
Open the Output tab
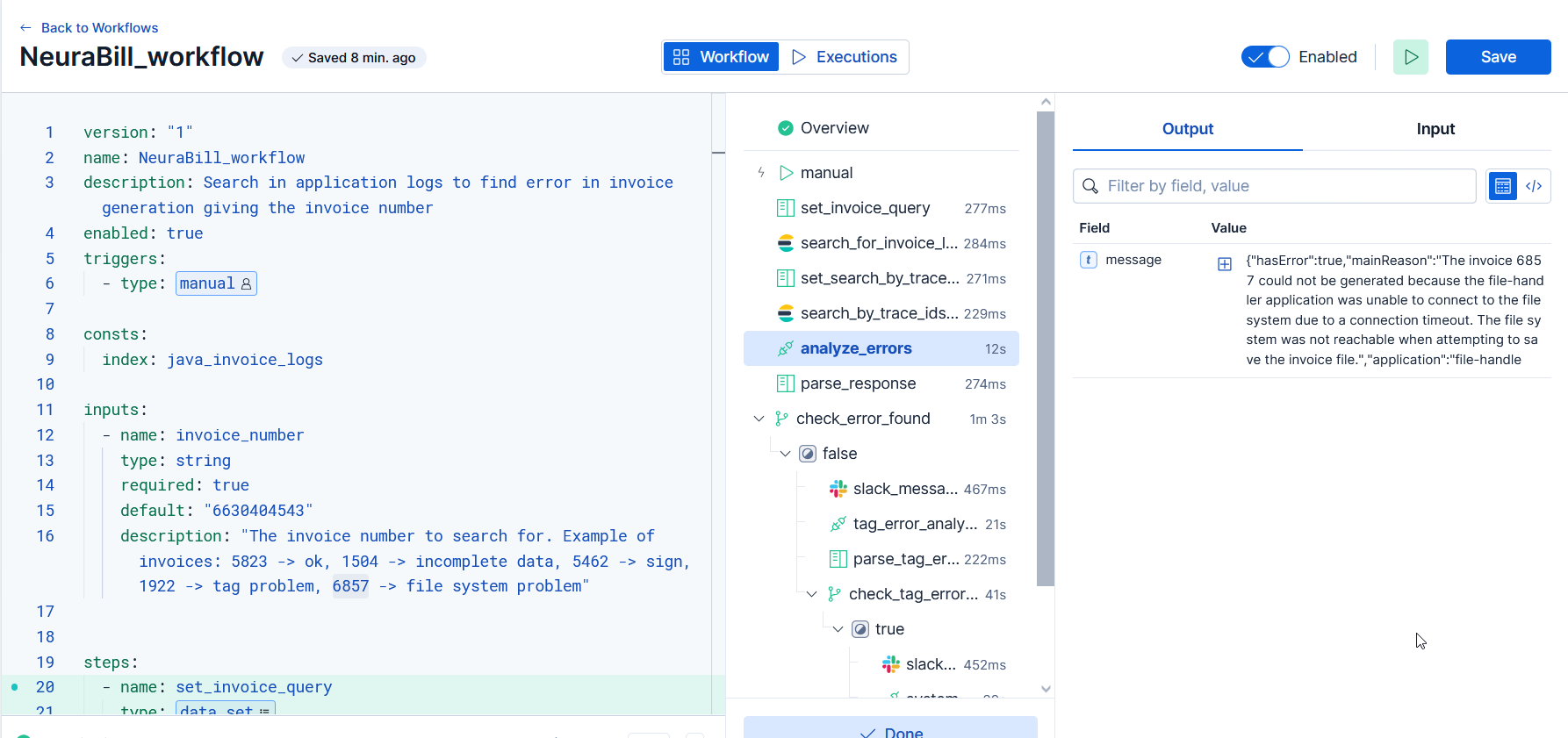(x=1188, y=129)
